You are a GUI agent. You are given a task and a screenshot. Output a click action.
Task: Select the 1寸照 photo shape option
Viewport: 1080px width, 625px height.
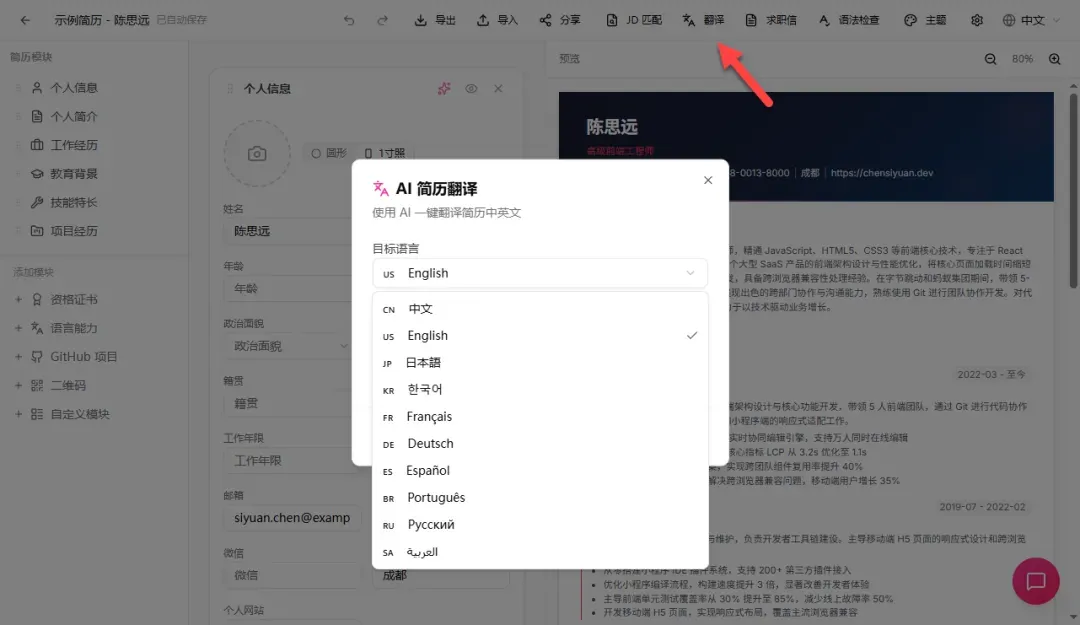point(384,153)
